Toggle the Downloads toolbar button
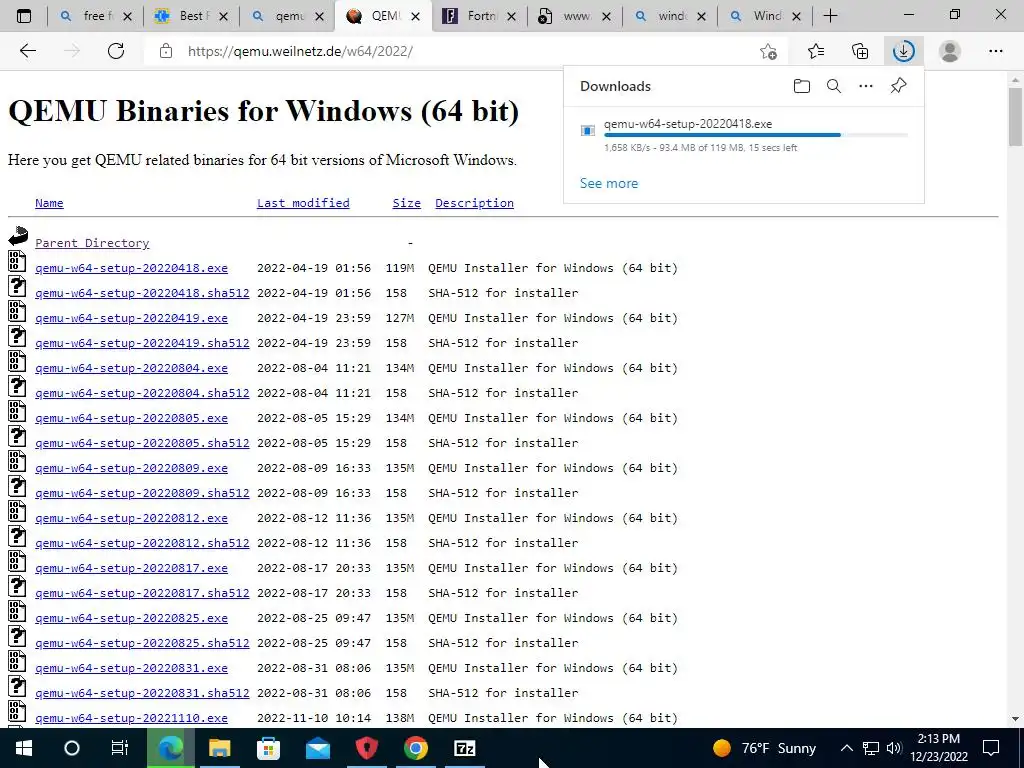 [904, 51]
